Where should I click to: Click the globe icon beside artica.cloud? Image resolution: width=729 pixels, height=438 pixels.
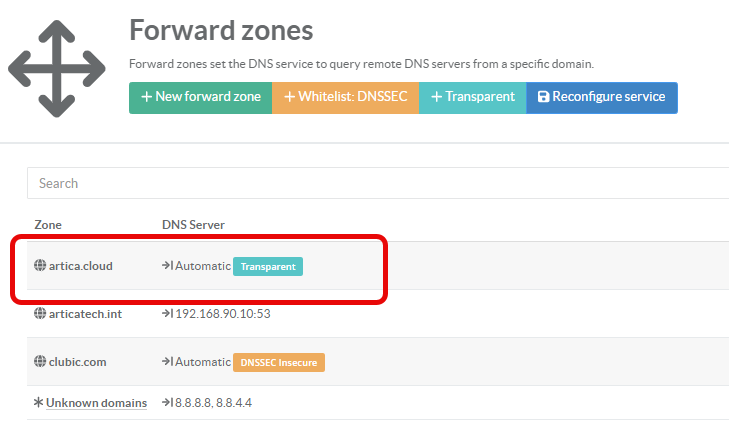tap(40, 267)
